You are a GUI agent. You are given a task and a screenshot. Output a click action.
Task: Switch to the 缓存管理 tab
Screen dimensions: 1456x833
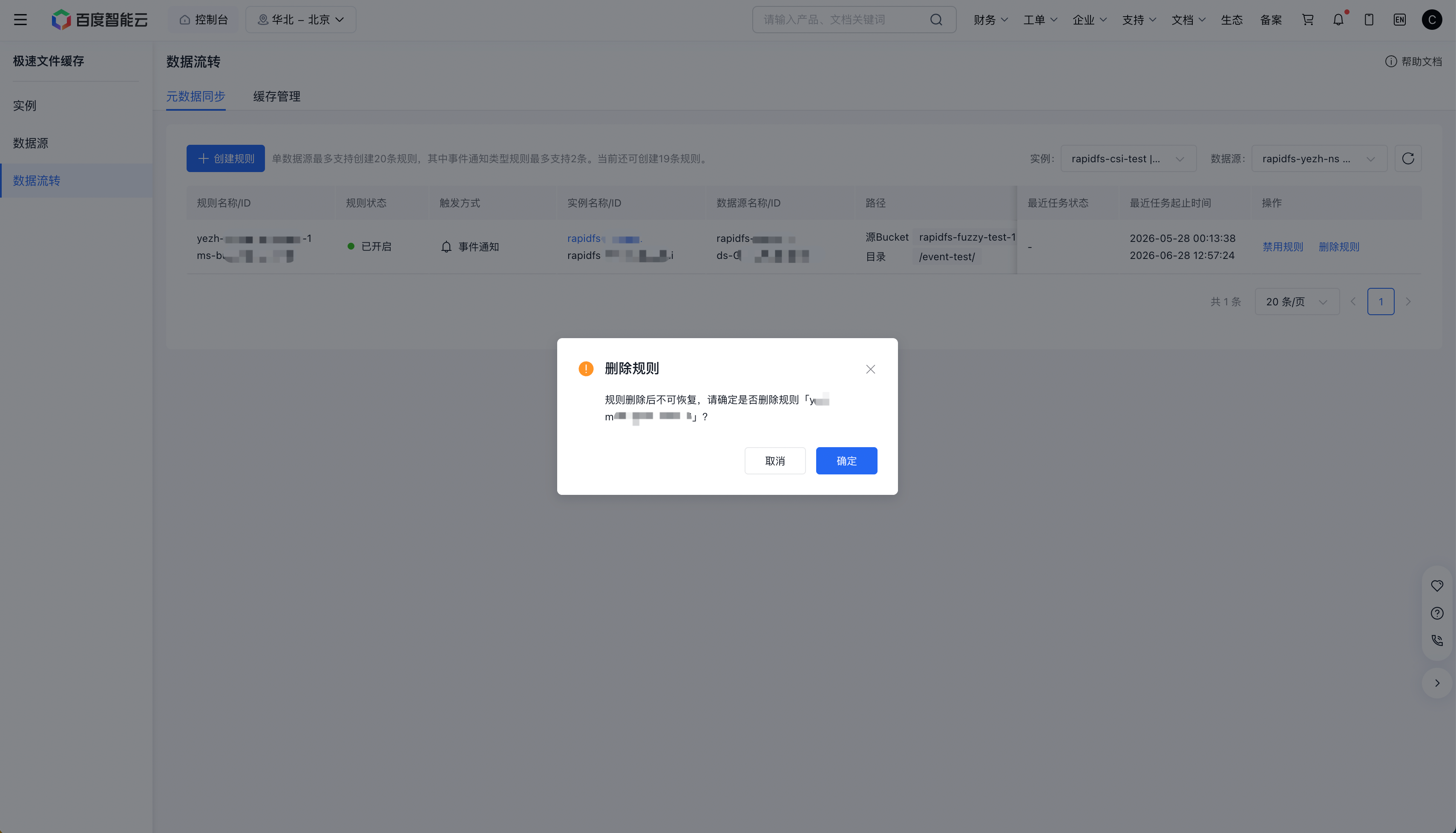pyautogui.click(x=277, y=96)
